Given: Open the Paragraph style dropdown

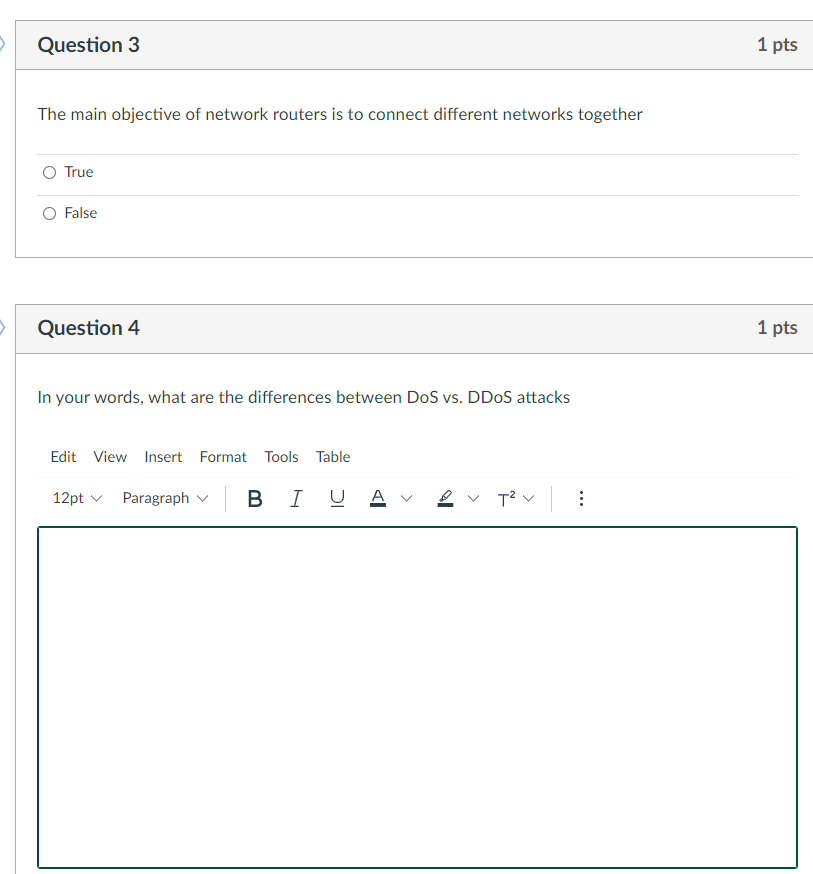Looking at the screenshot, I should tap(164, 498).
